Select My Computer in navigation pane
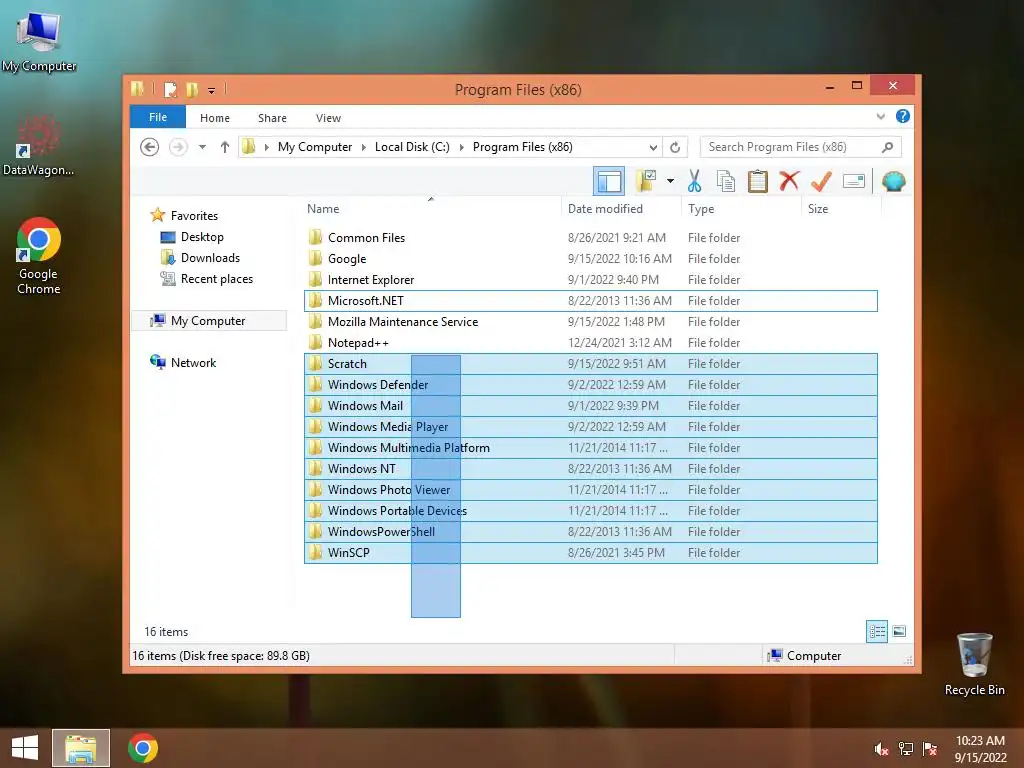 pyautogui.click(x=208, y=321)
